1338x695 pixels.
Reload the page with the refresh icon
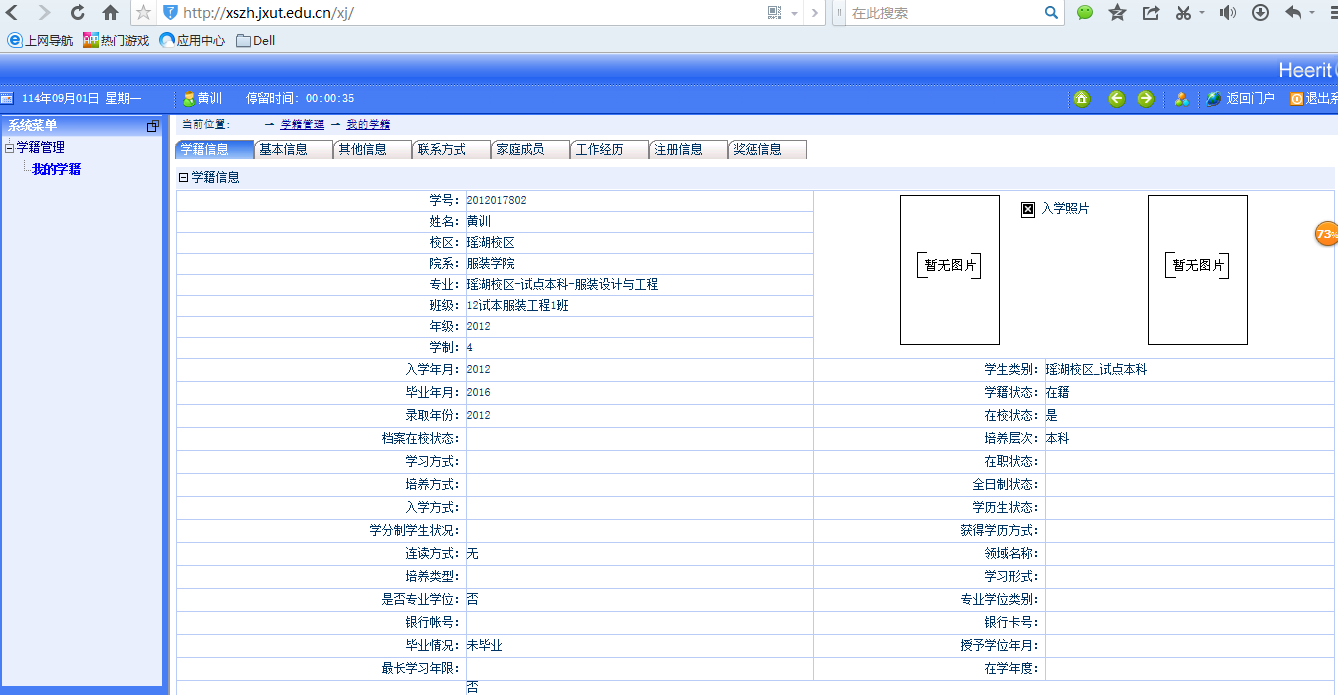(x=77, y=13)
